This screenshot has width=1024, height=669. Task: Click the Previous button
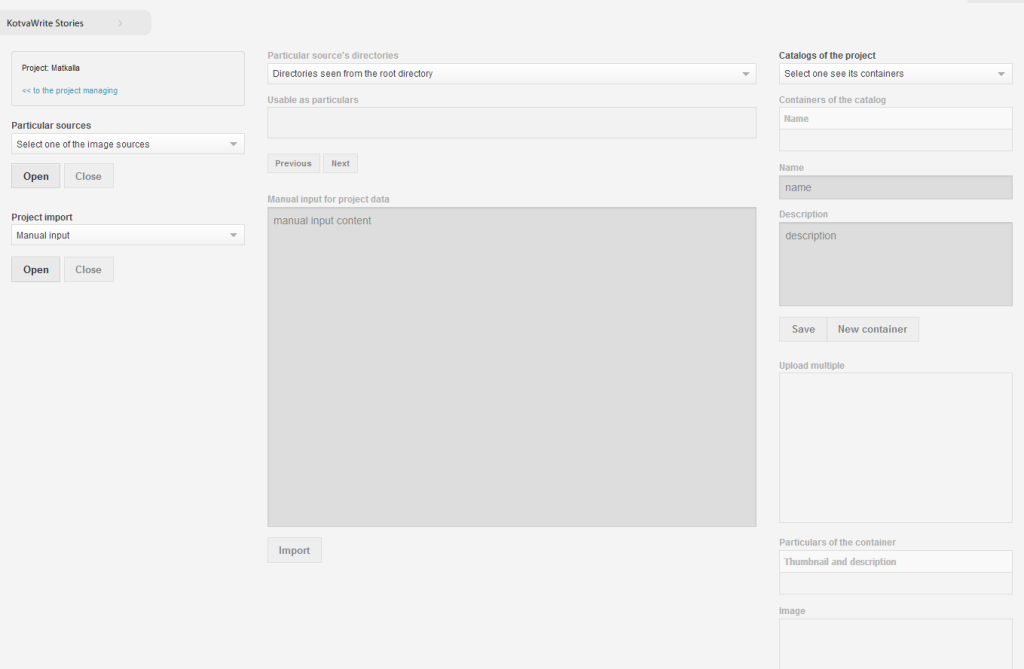[293, 163]
